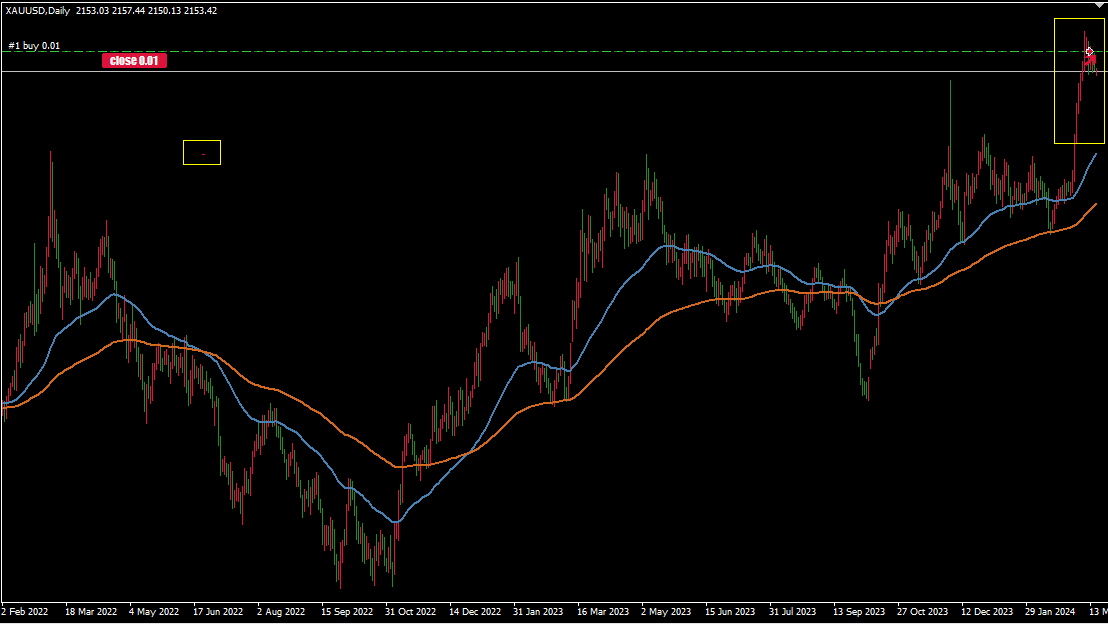Screen dimensions: 1108x625
Task: Click the '15 Jun 2023' date label
Action: [x=730, y=612]
